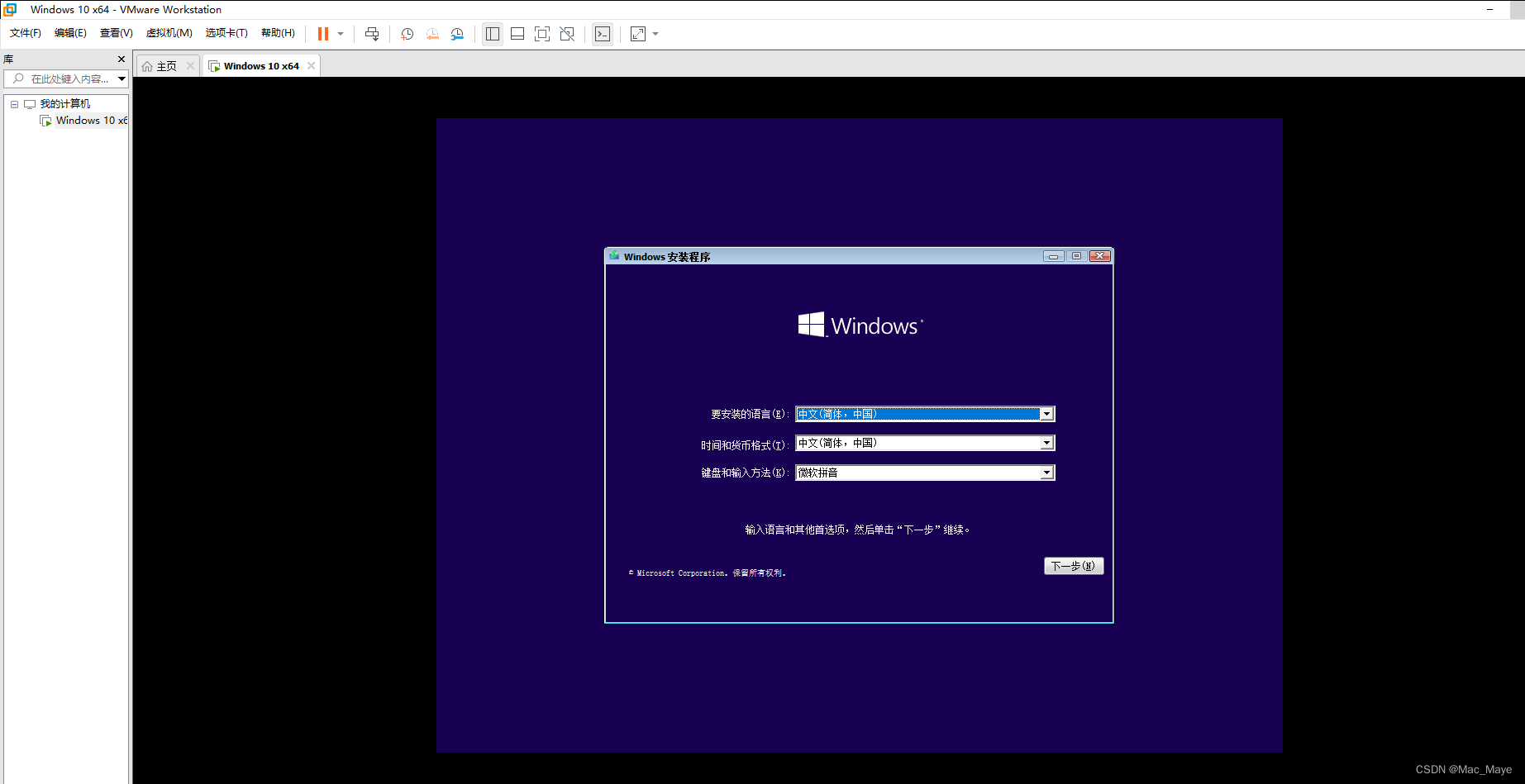This screenshot has width=1525, height=784.
Task: Open the 查看(V) menu
Action: [117, 33]
